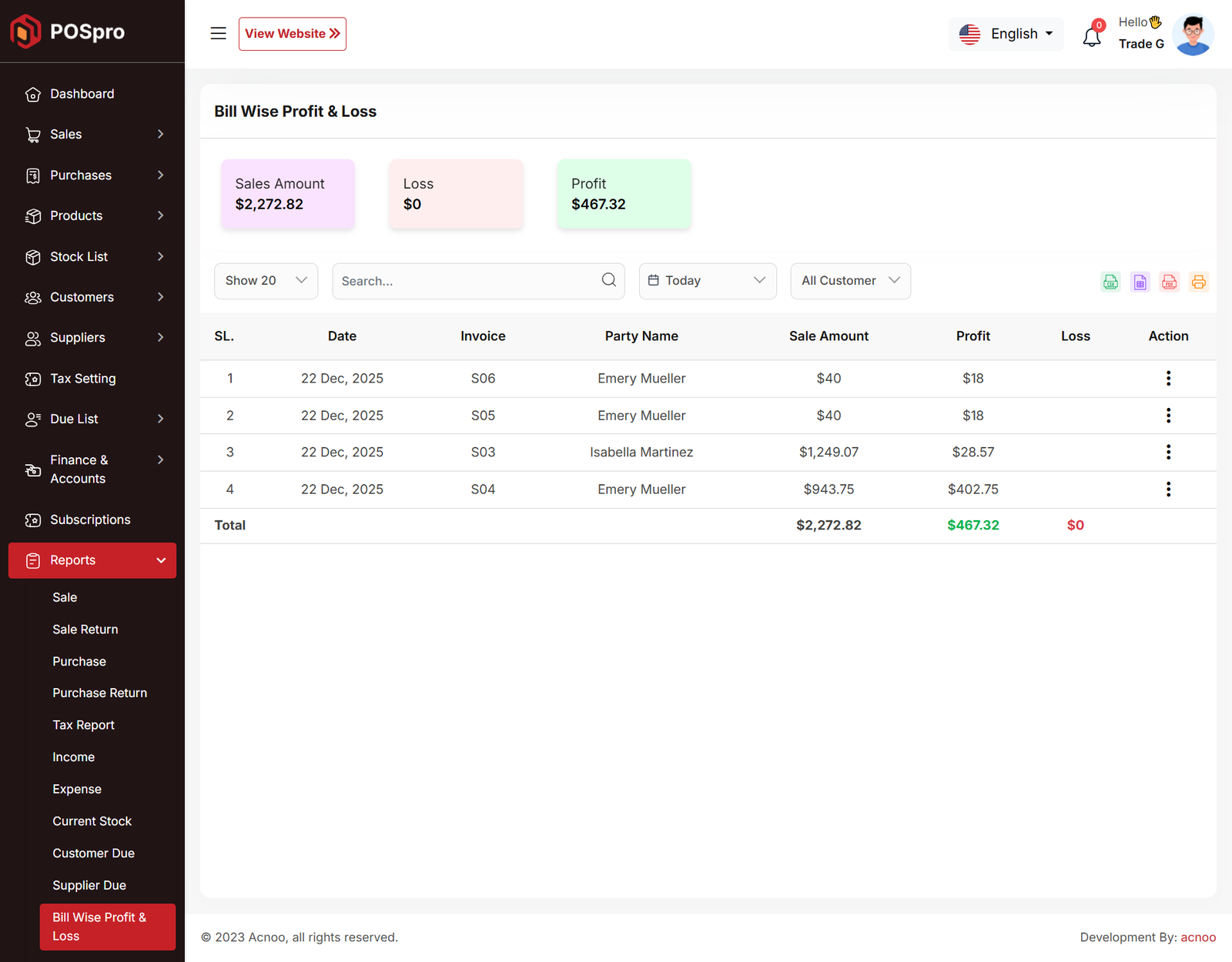Open action menu for invoice S06
The width and height of the screenshot is (1232, 962).
1168,379
